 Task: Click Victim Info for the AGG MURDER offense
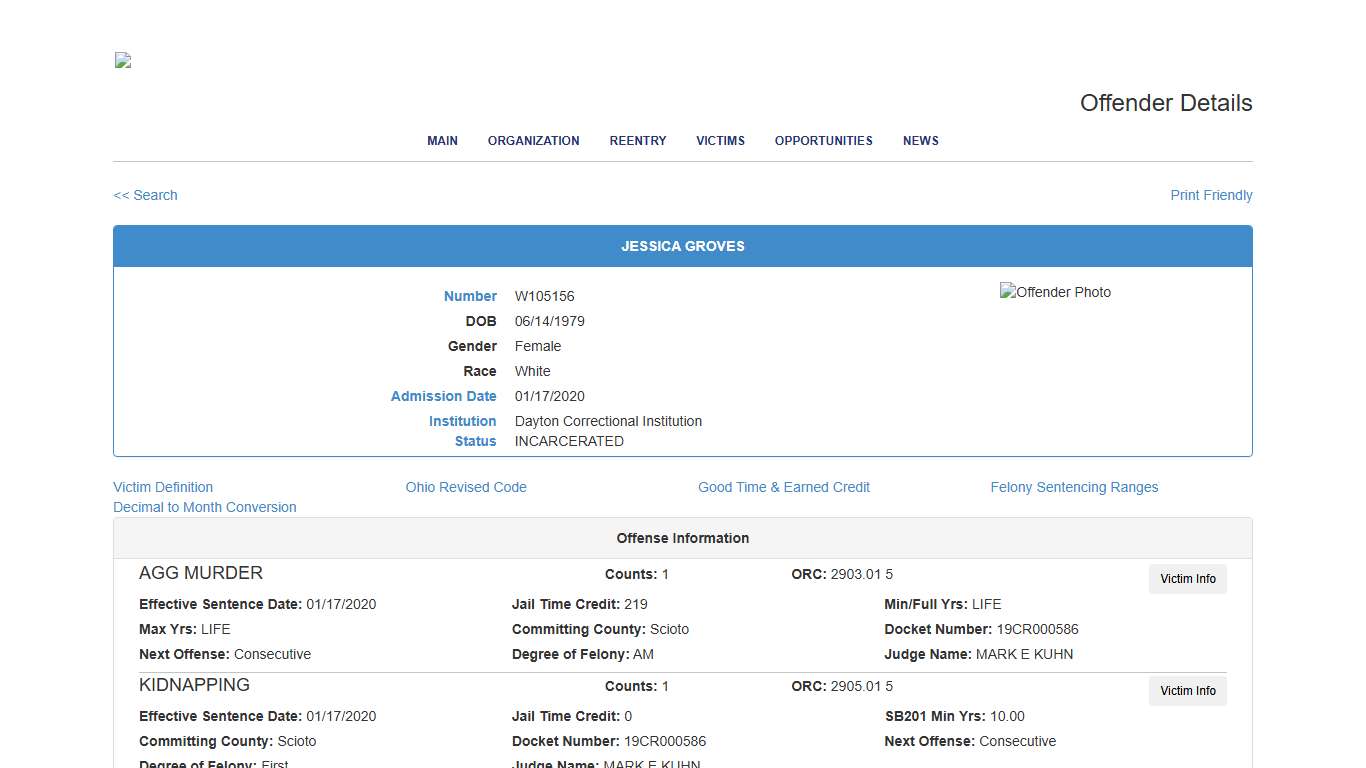[x=1187, y=579]
